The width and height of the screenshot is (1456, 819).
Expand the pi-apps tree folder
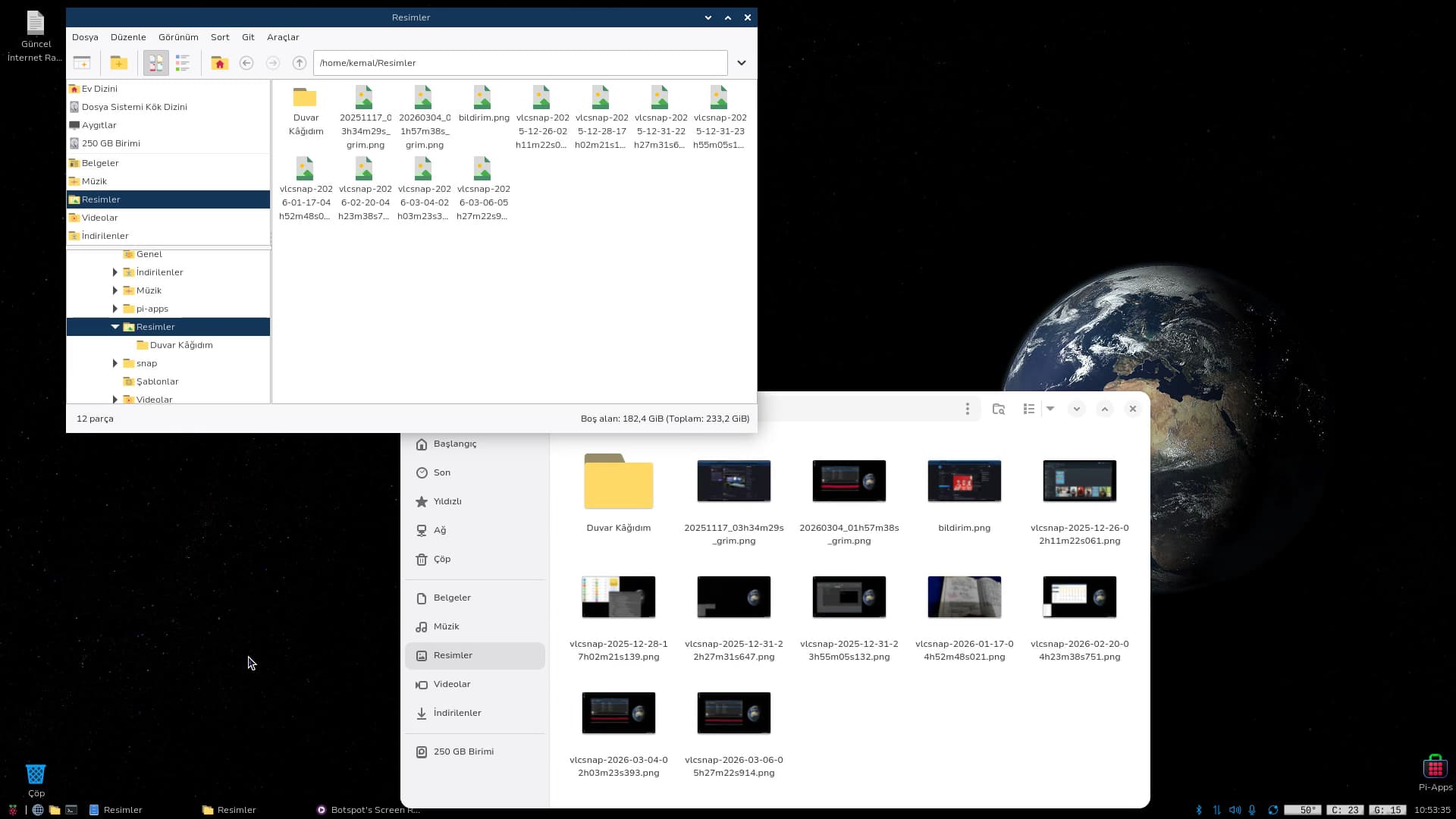(115, 309)
